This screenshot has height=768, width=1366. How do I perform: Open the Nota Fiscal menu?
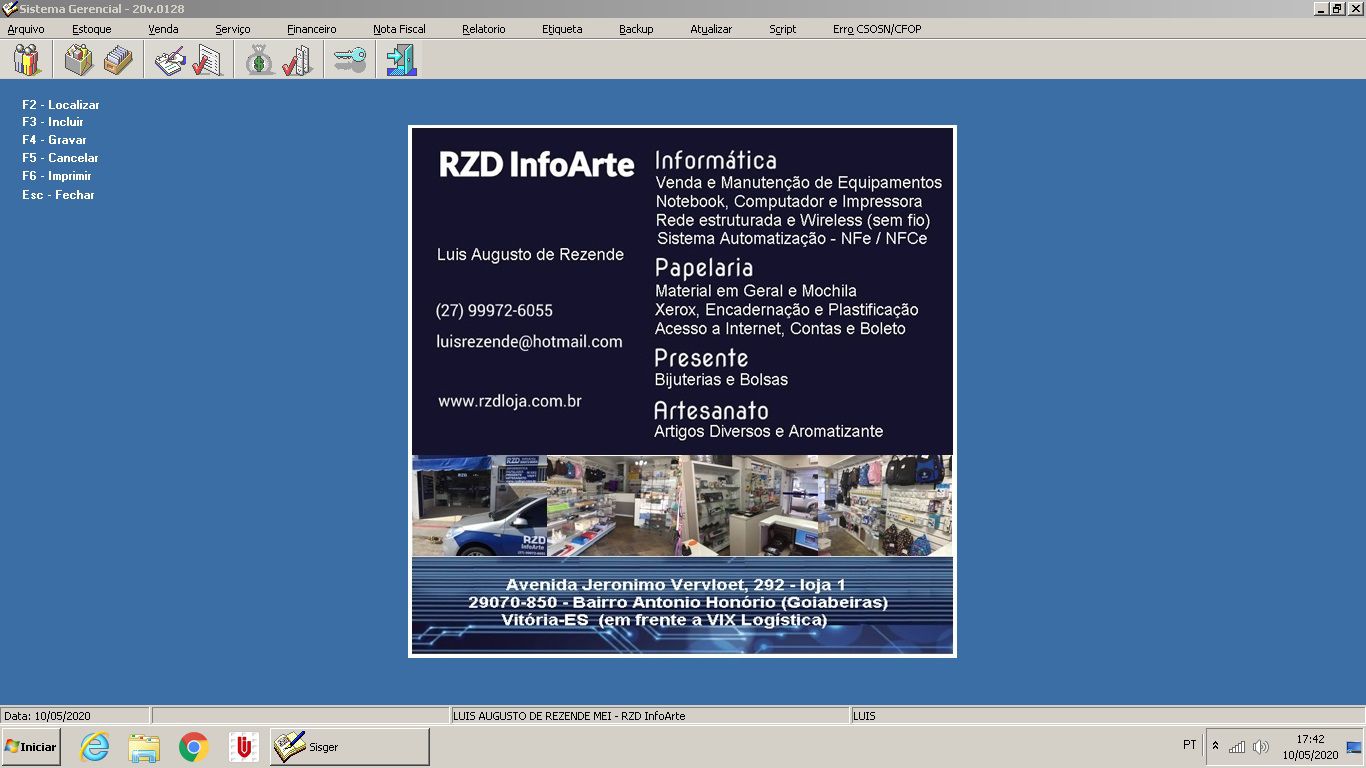tap(399, 29)
